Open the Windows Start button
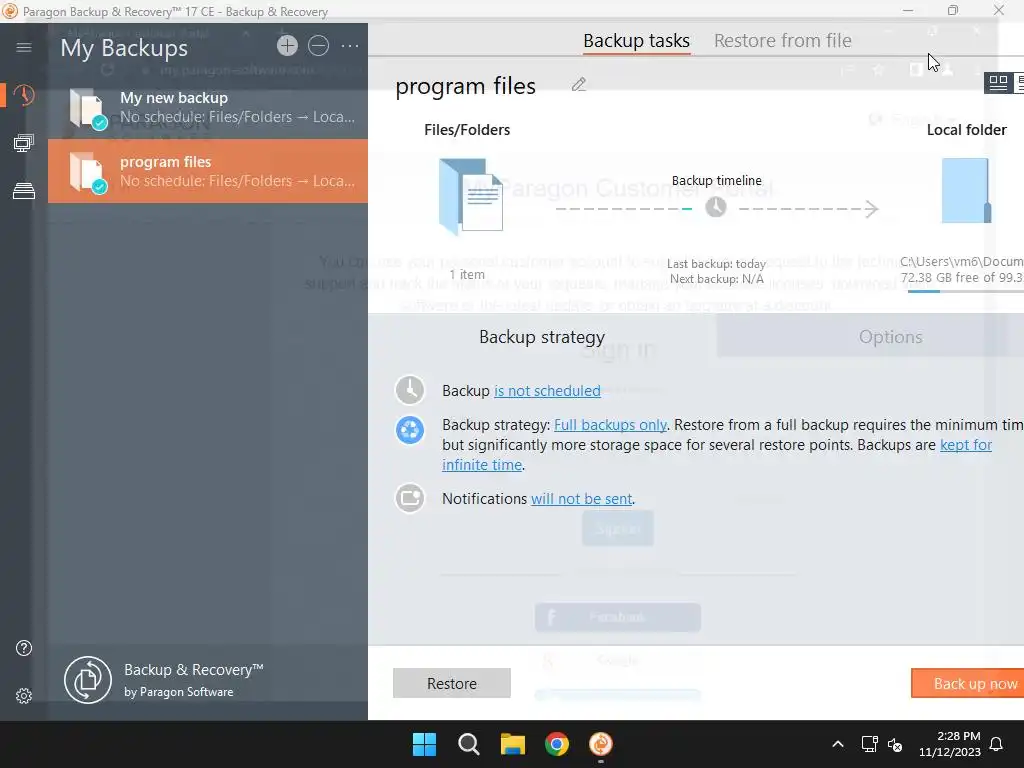The image size is (1024, 768). coord(424,744)
